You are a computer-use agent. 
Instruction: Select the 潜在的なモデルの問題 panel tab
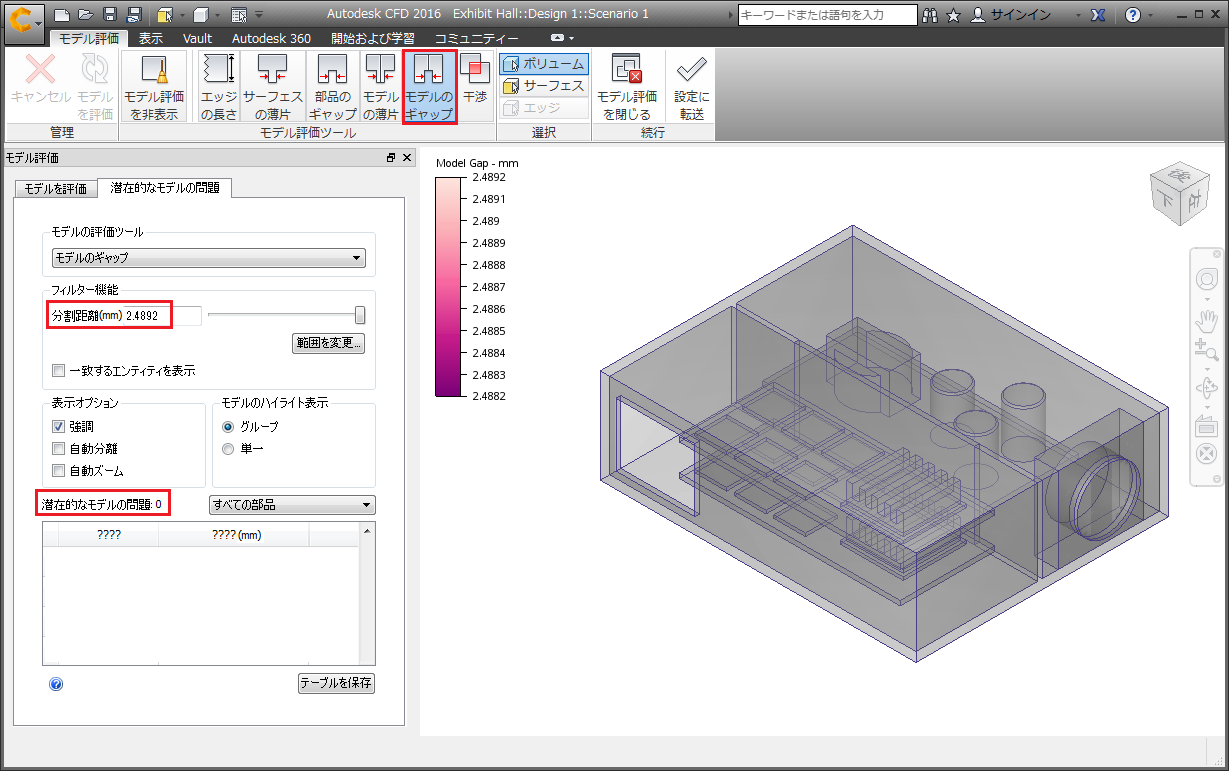pos(164,187)
